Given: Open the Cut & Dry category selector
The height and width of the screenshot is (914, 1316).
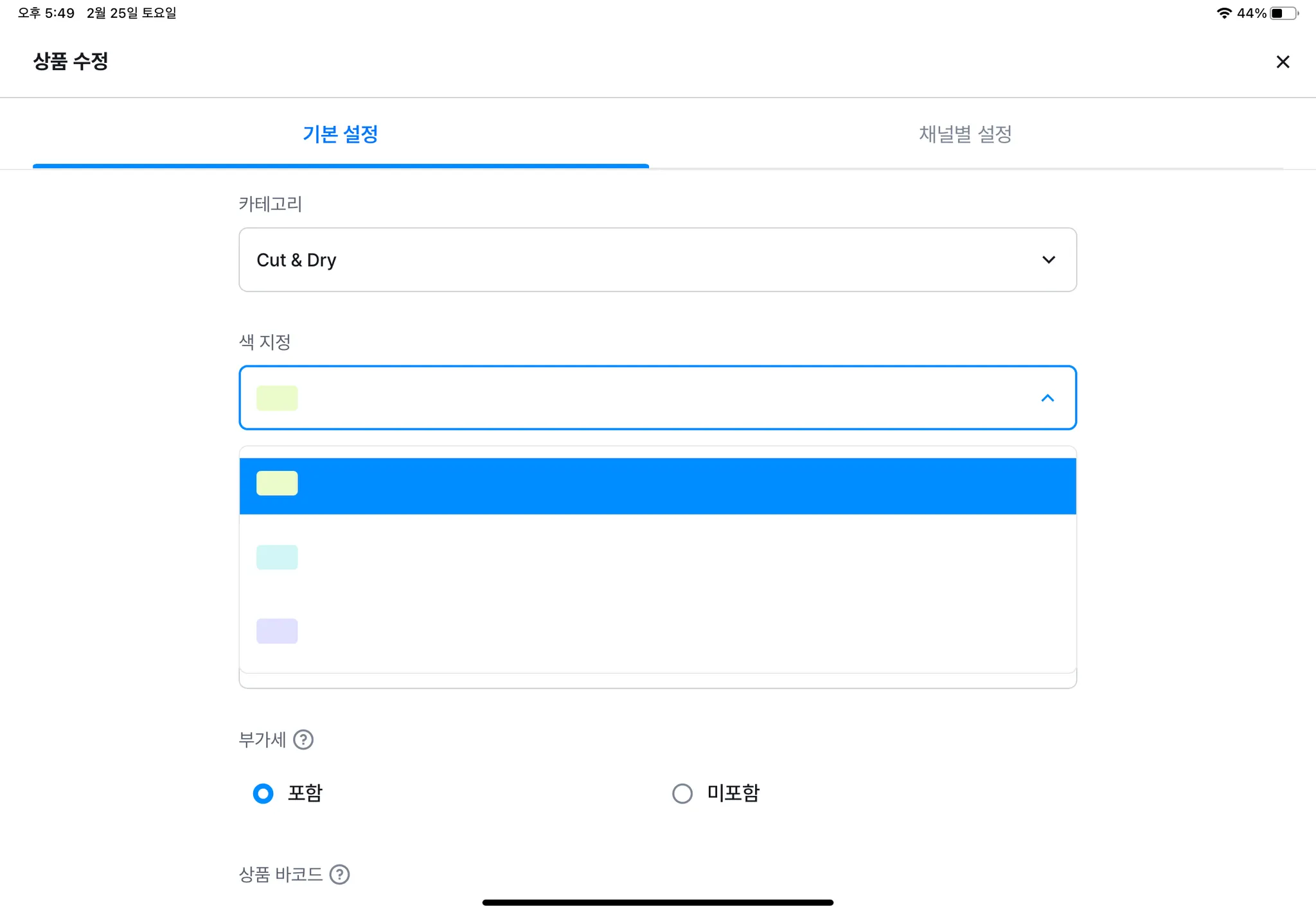Looking at the screenshot, I should (643, 259).
